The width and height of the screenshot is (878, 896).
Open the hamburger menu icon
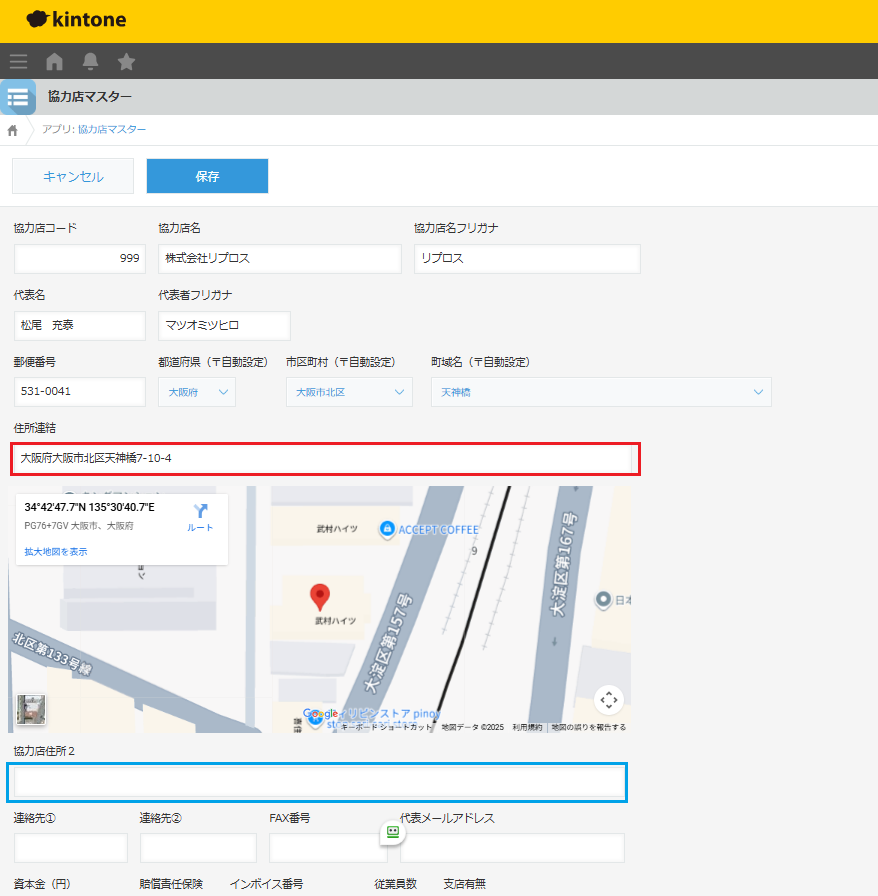tap(18, 61)
